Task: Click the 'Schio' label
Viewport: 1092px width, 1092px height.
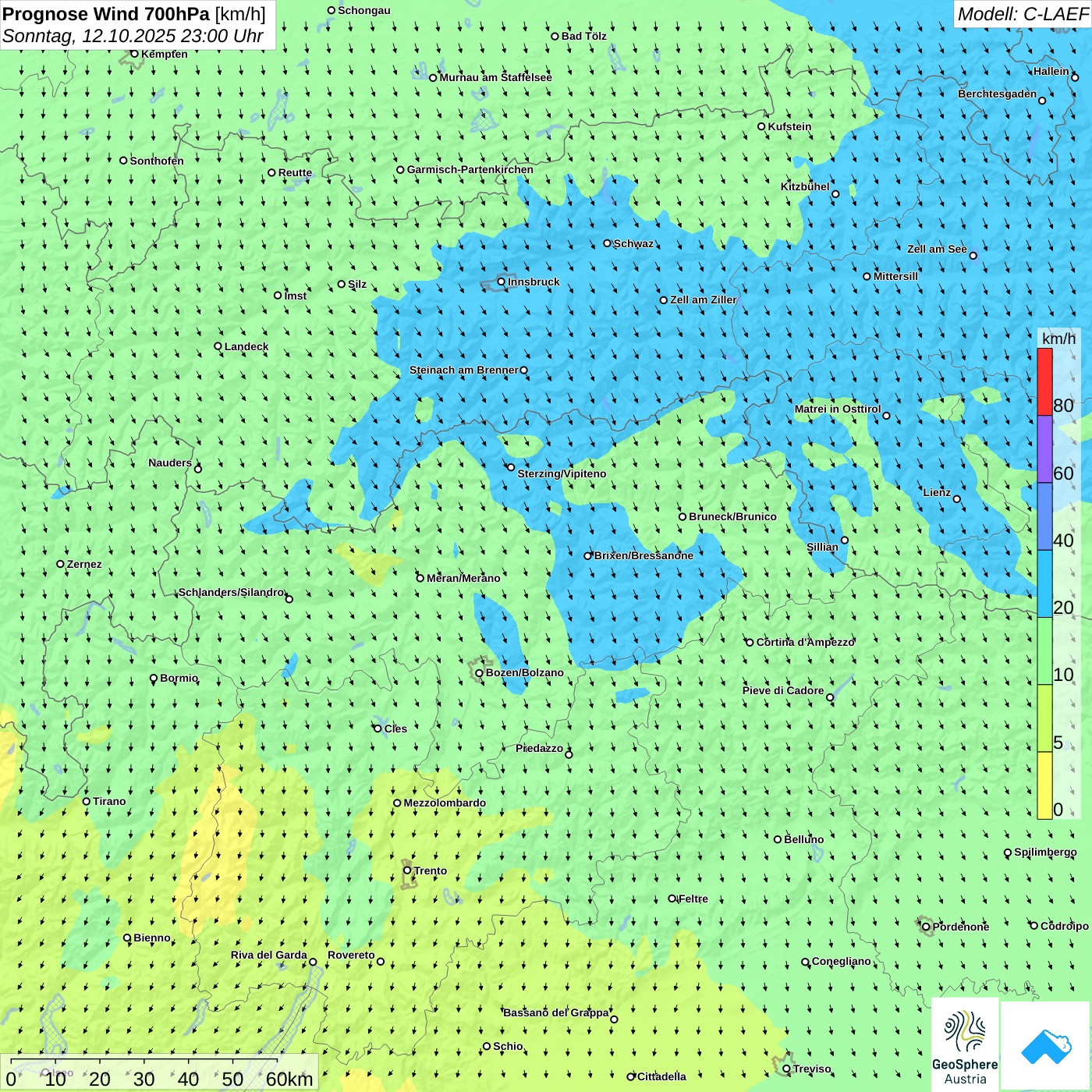Action: pyautogui.click(x=508, y=1046)
